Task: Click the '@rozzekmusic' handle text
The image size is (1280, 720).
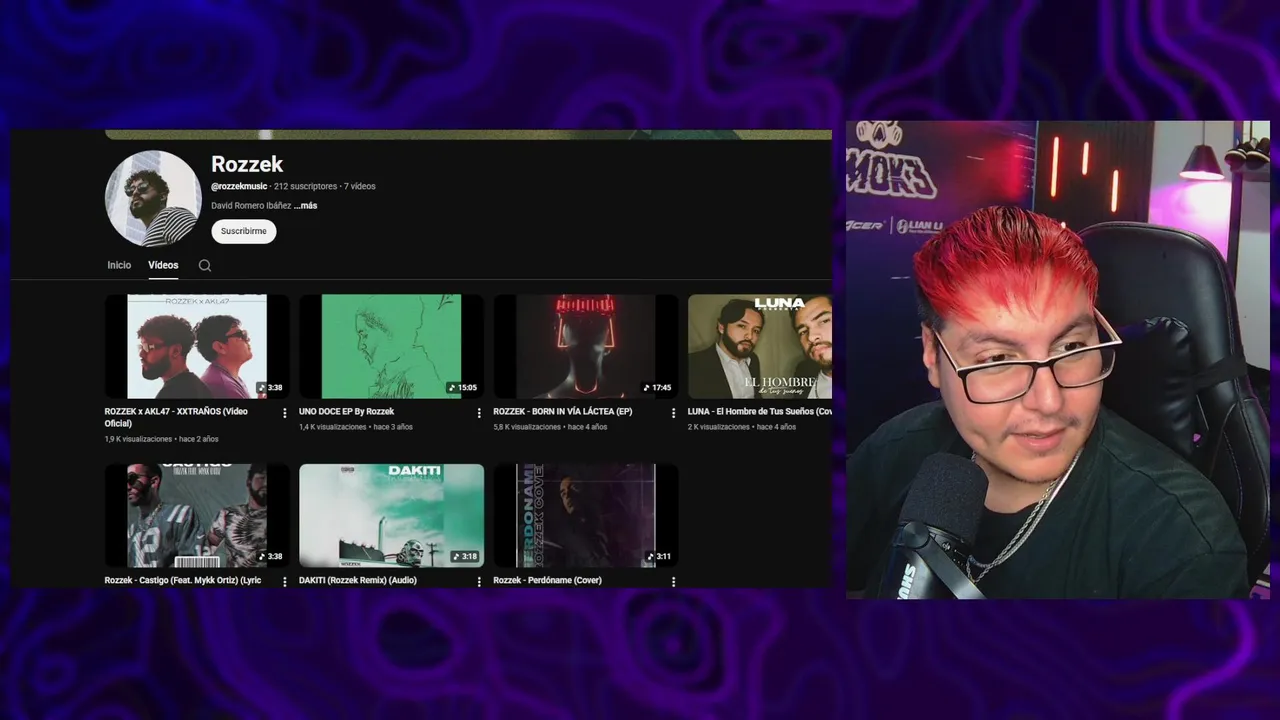Action: click(239, 186)
